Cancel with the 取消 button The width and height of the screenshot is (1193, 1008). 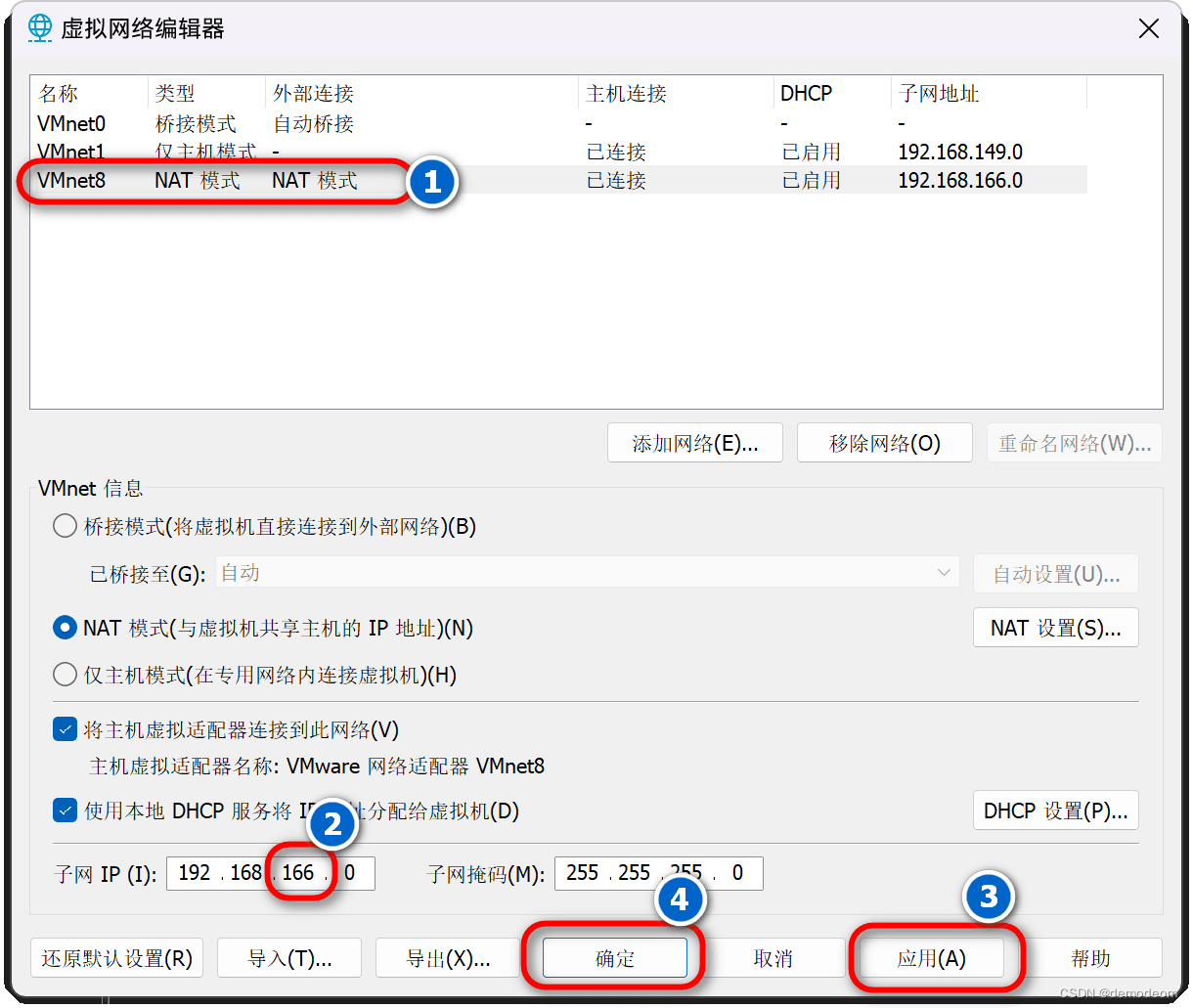tap(773, 958)
